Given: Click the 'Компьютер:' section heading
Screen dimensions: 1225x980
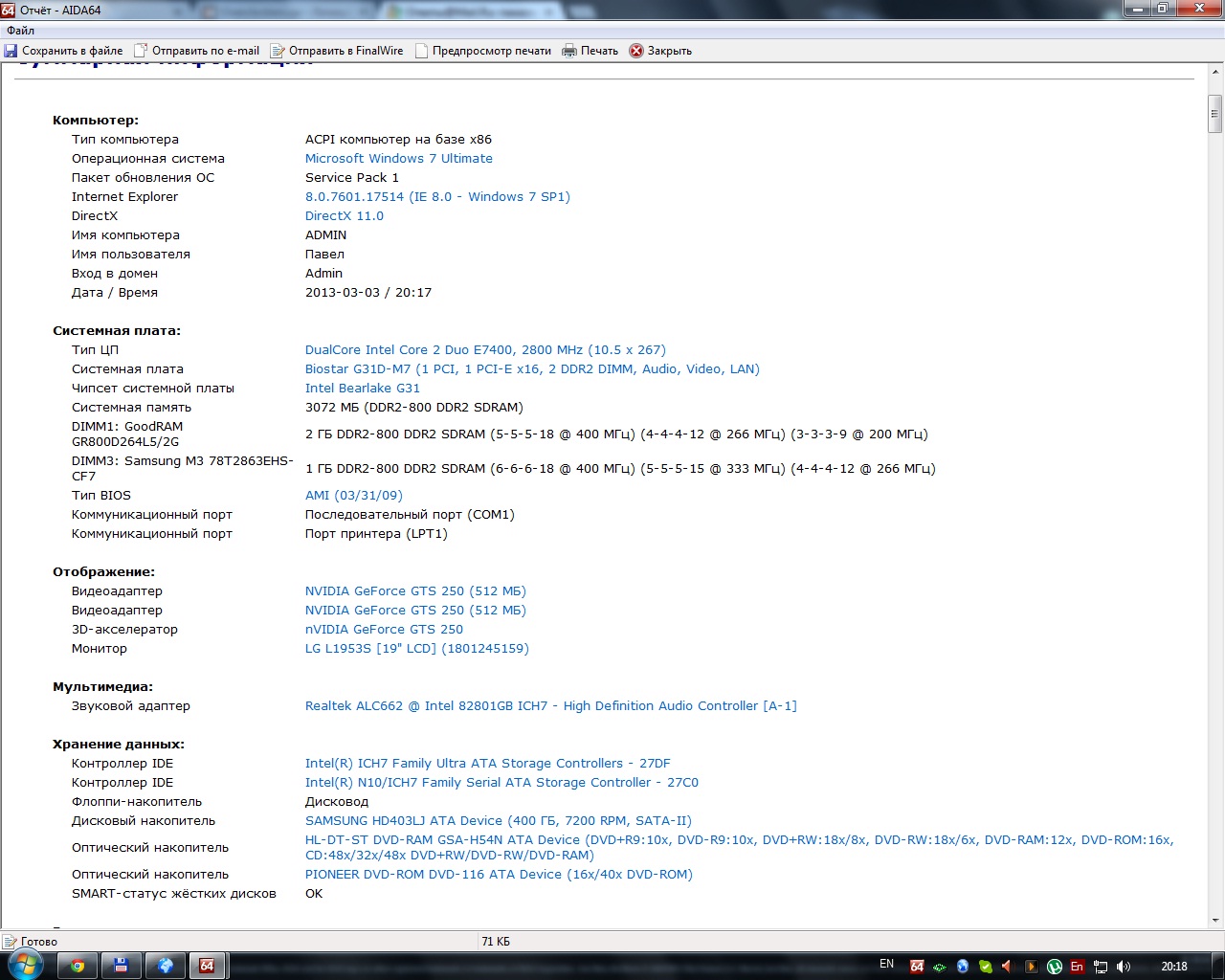Looking at the screenshot, I should click(x=96, y=121).
